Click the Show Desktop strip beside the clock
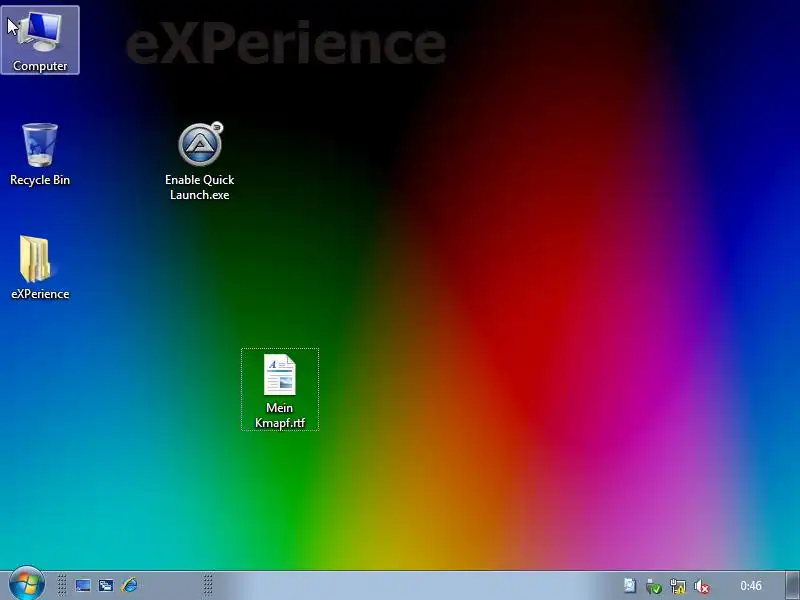This screenshot has width=800, height=600. click(792, 585)
